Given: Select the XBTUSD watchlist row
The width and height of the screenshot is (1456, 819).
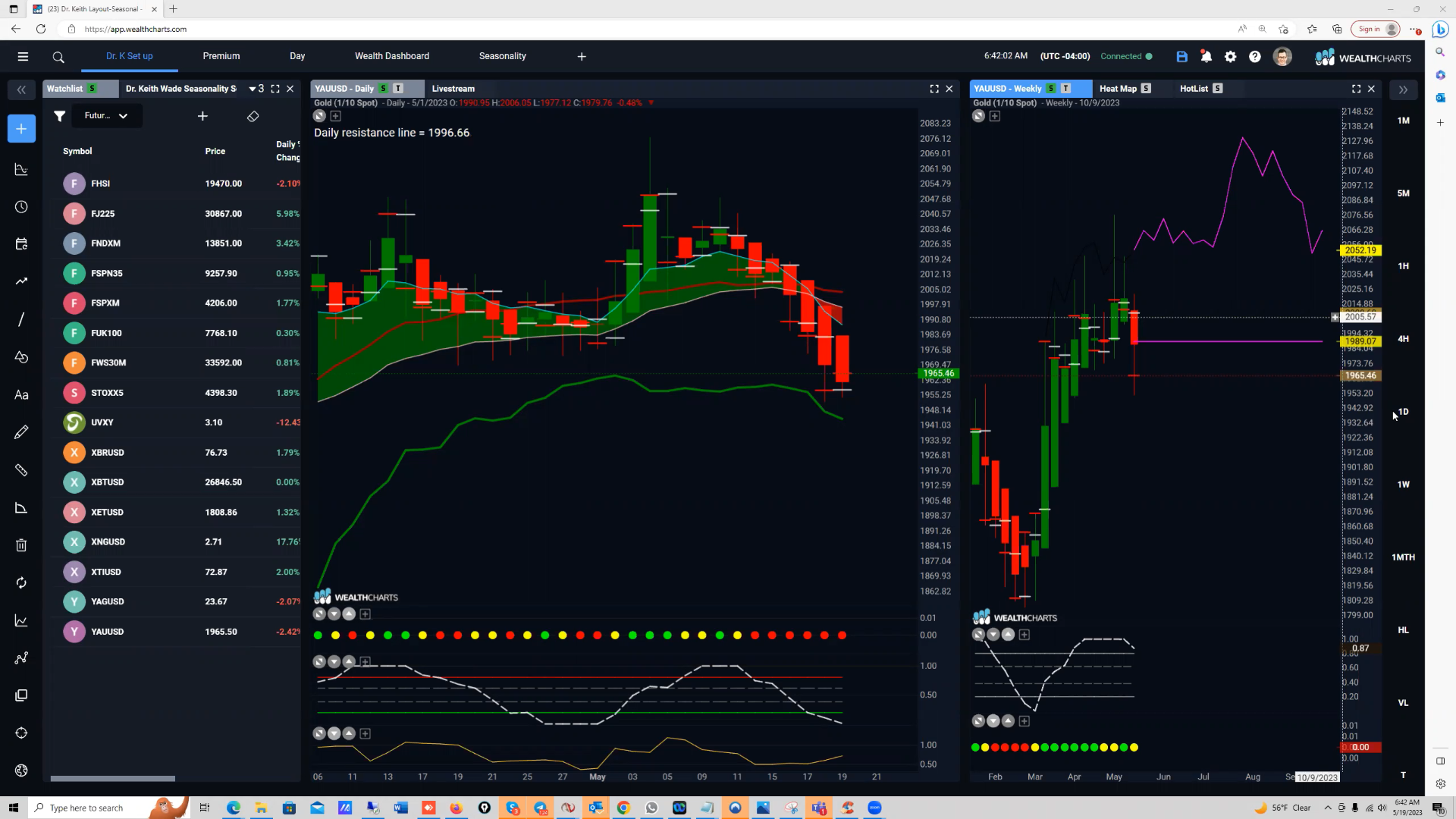Looking at the screenshot, I should click(176, 482).
